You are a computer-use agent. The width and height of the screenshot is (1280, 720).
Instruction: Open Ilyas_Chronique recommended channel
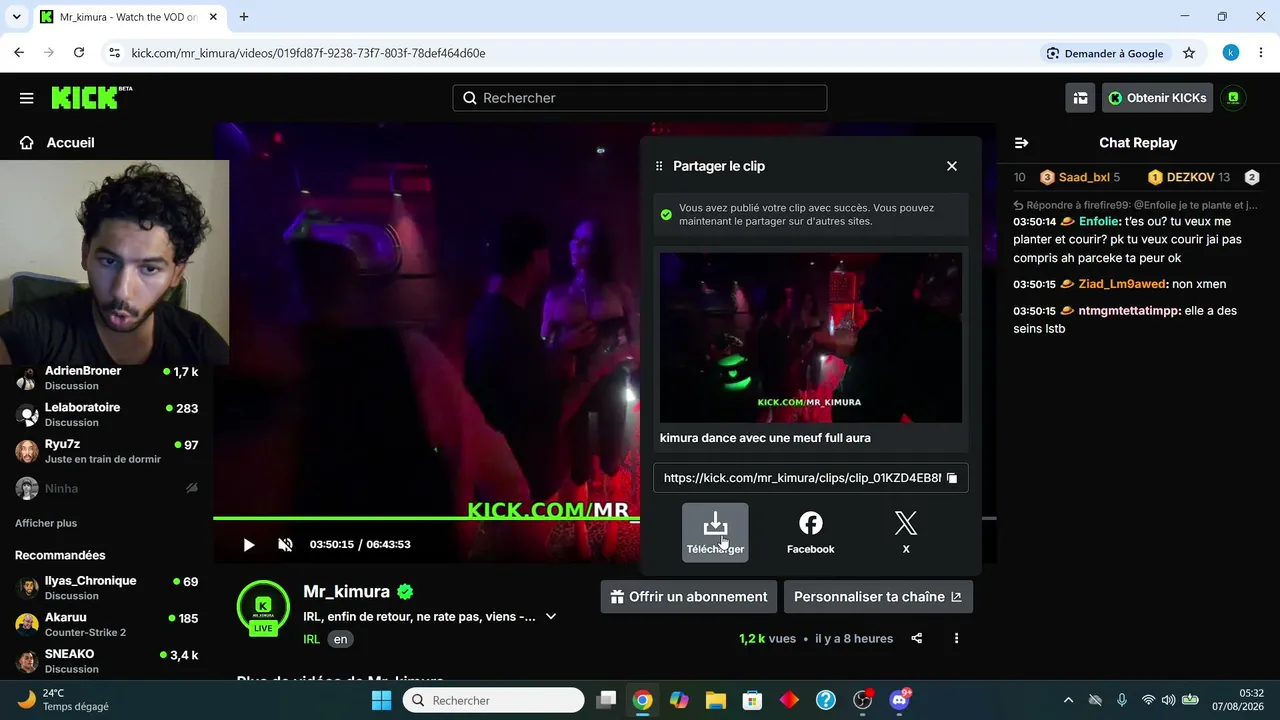click(x=107, y=588)
